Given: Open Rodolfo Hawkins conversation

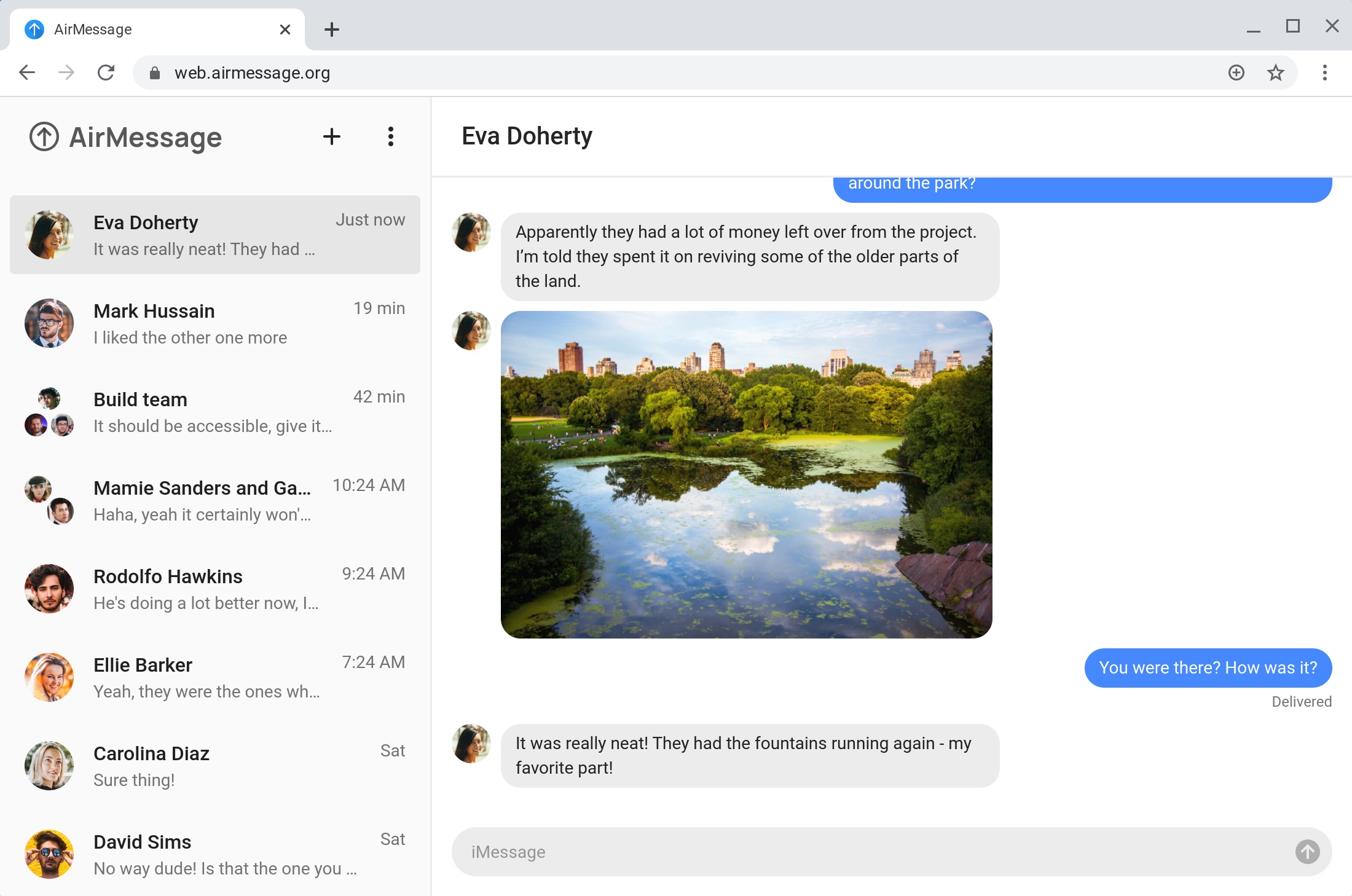Looking at the screenshot, I should pyautogui.click(x=215, y=589).
